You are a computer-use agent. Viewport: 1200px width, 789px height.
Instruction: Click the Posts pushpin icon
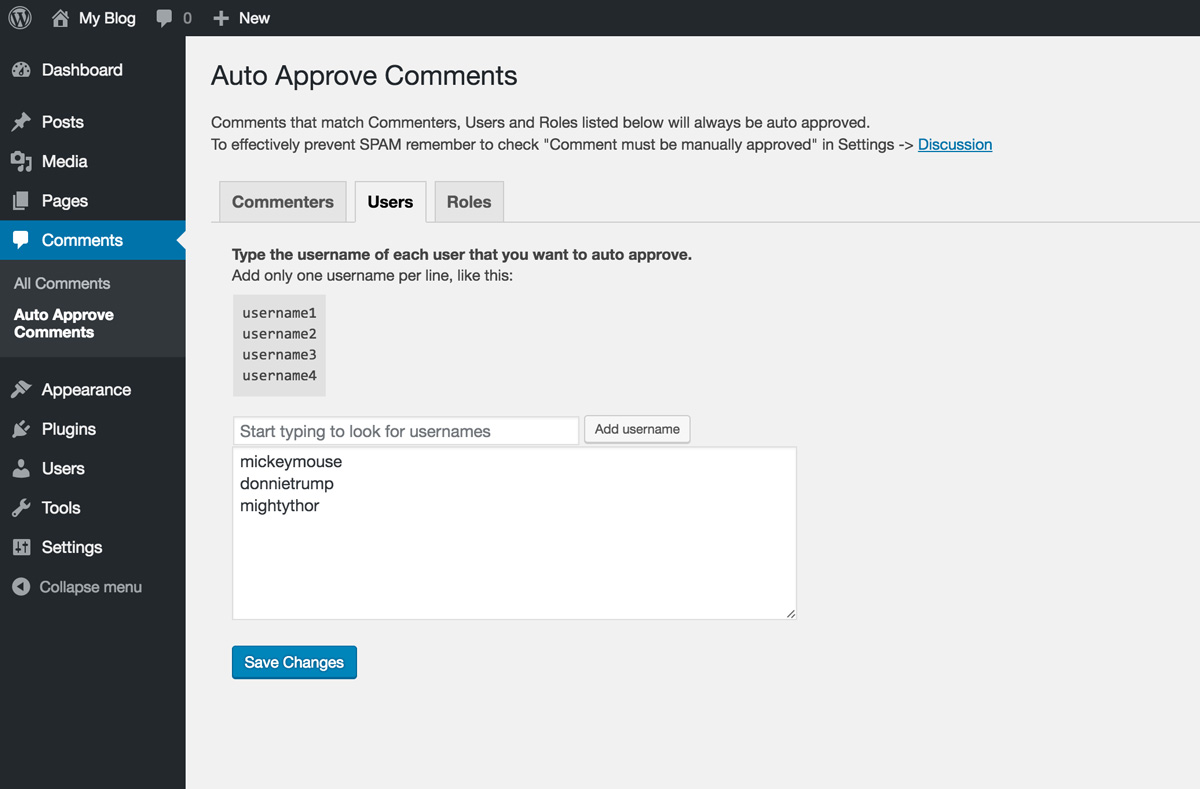21,122
